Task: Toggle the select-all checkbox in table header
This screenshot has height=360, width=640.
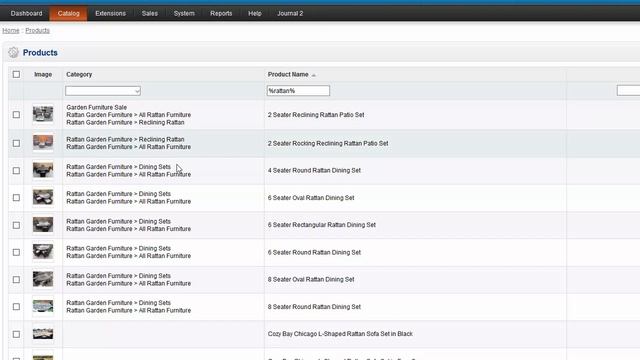Action: (16, 74)
